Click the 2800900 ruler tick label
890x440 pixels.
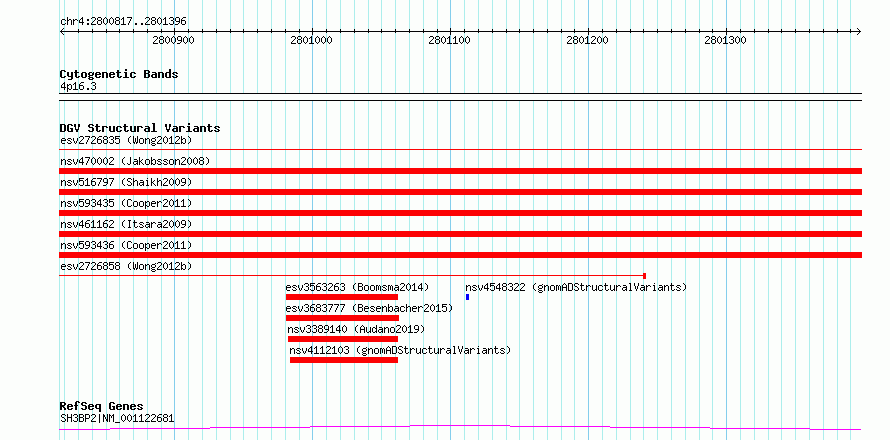pyautogui.click(x=174, y=40)
